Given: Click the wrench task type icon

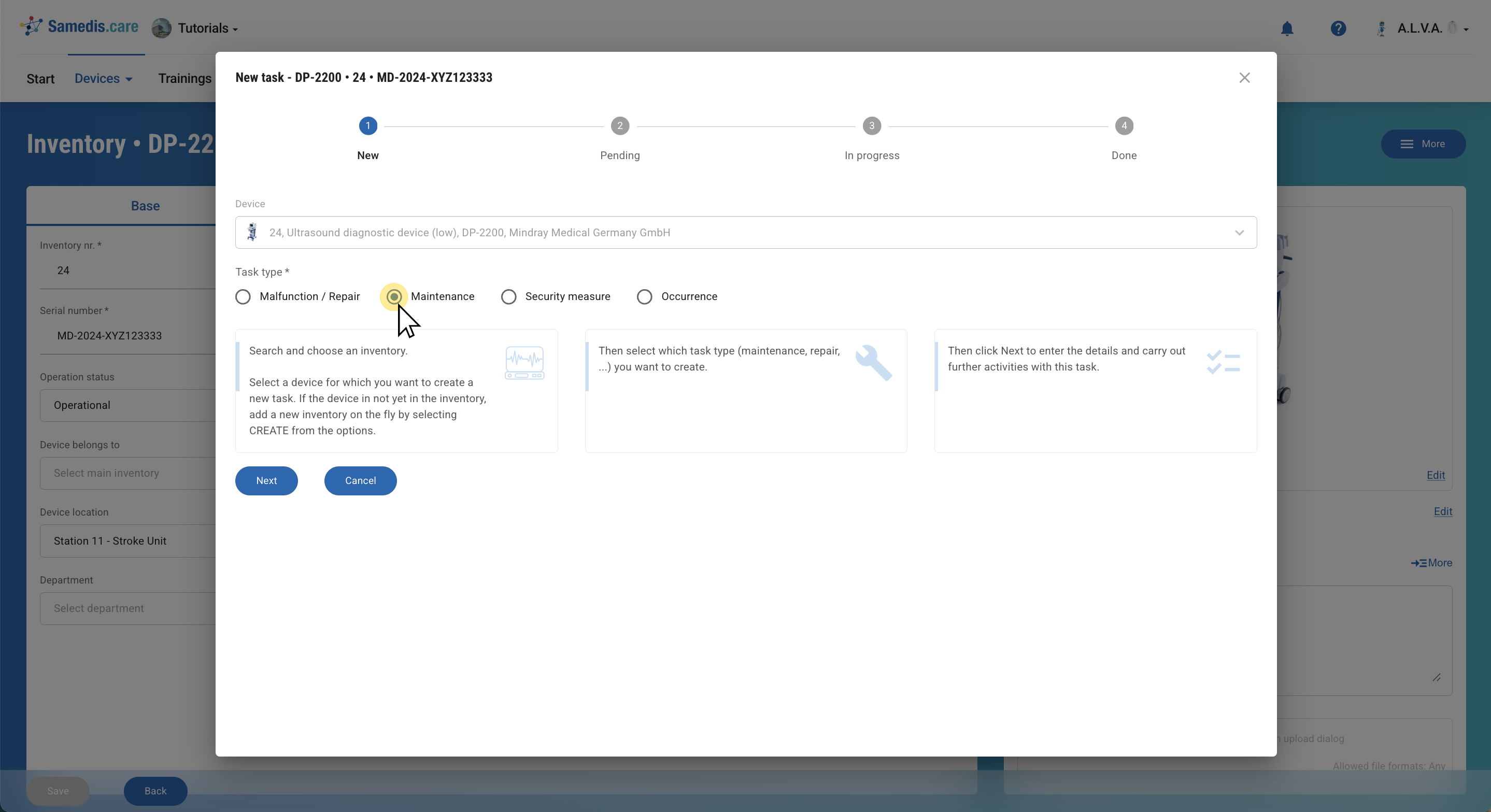Looking at the screenshot, I should point(873,363).
